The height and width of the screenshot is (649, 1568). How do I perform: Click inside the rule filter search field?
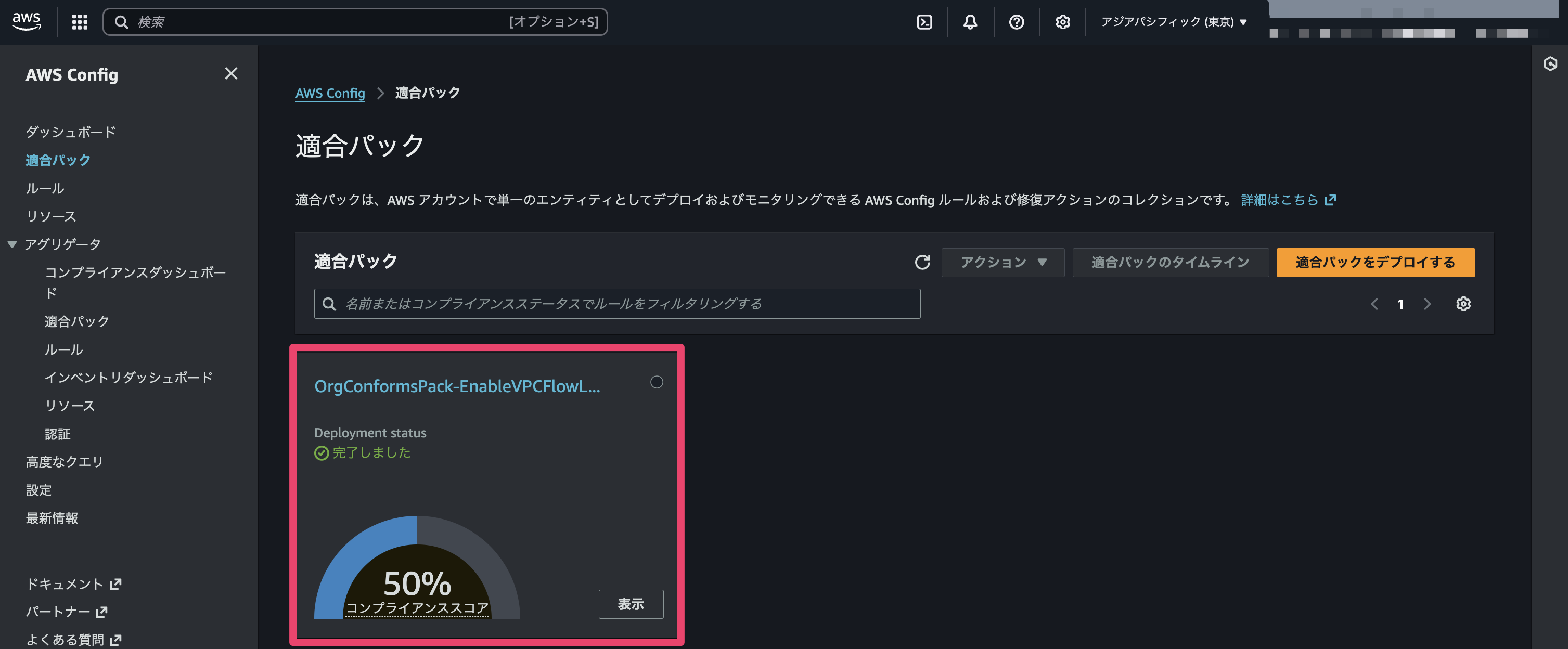pos(616,304)
